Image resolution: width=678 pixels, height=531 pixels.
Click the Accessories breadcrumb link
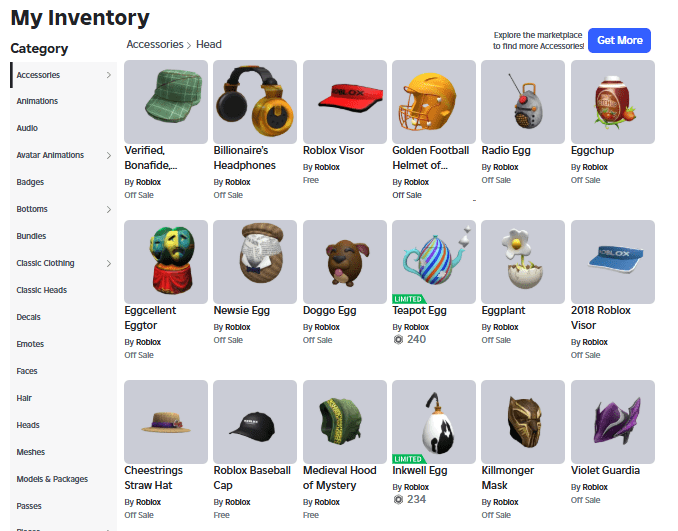coord(155,44)
